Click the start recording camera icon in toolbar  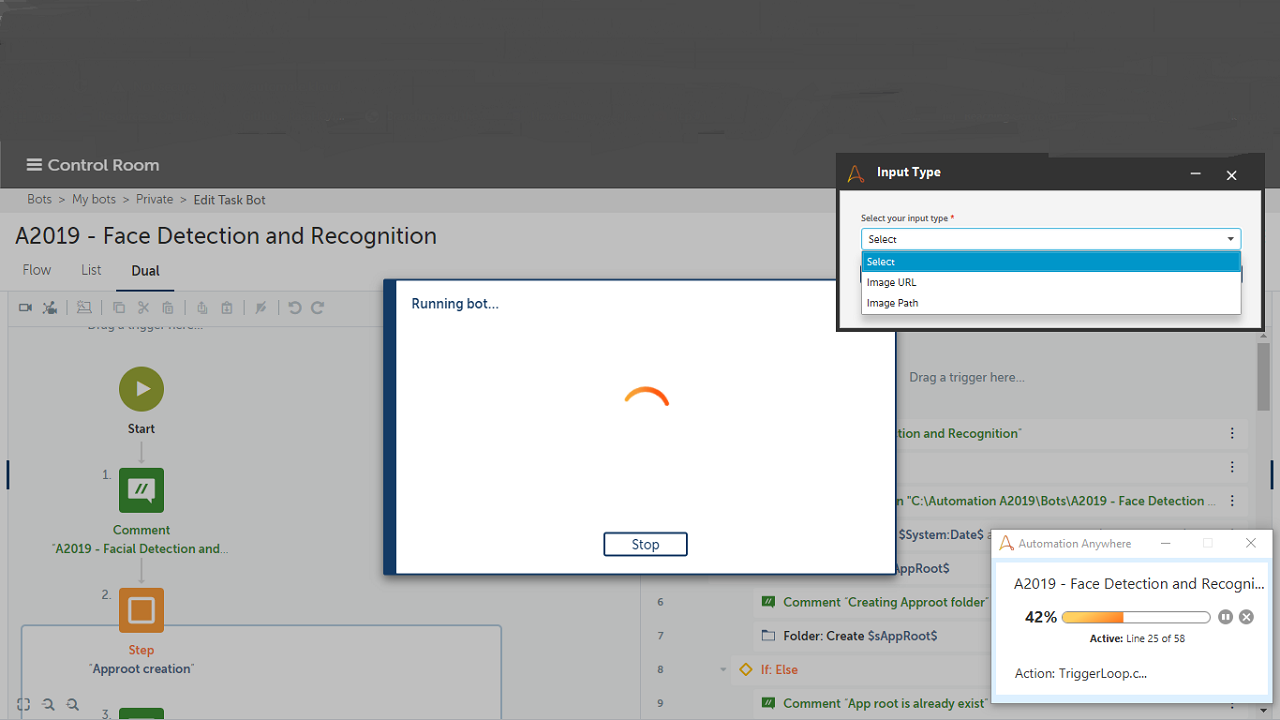click(25, 308)
